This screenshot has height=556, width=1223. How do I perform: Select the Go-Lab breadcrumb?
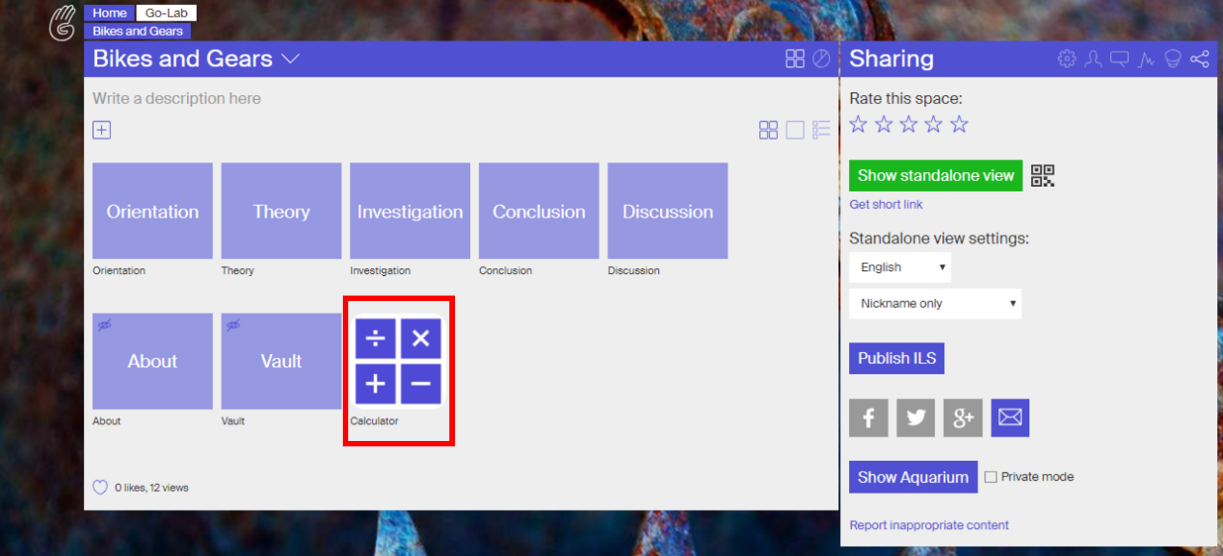tap(166, 13)
